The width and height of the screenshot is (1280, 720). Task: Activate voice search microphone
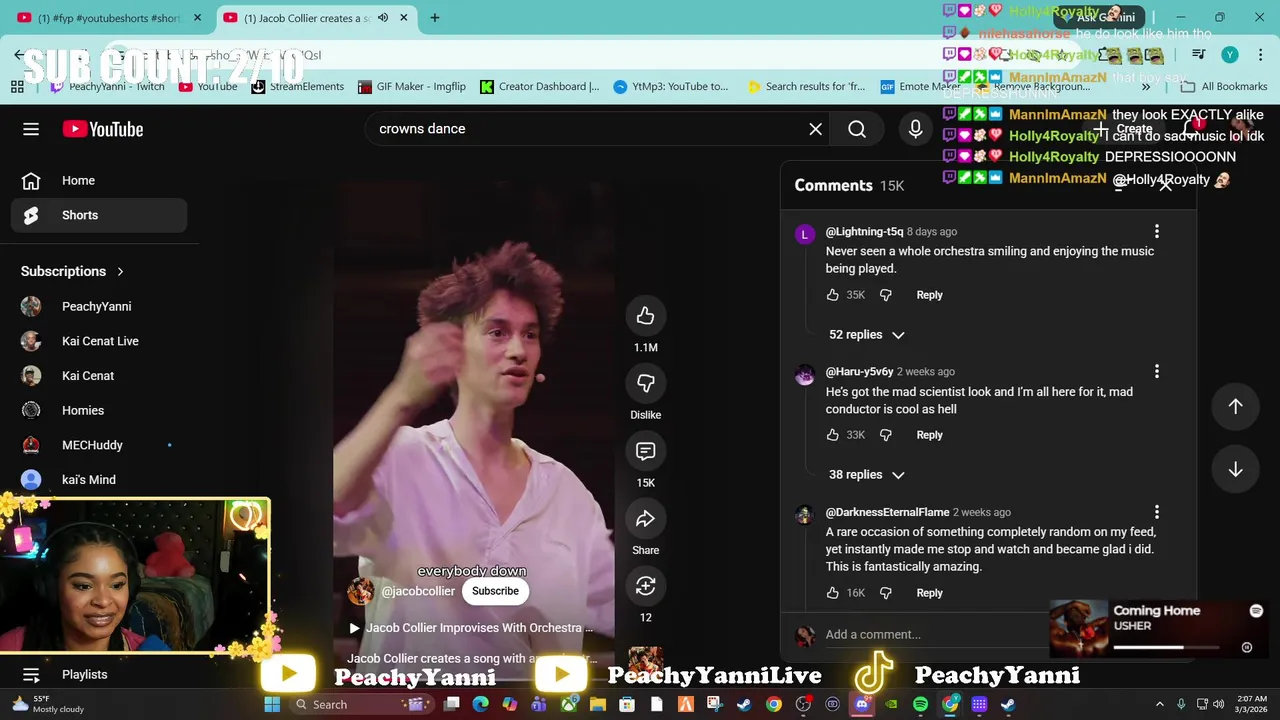(915, 129)
